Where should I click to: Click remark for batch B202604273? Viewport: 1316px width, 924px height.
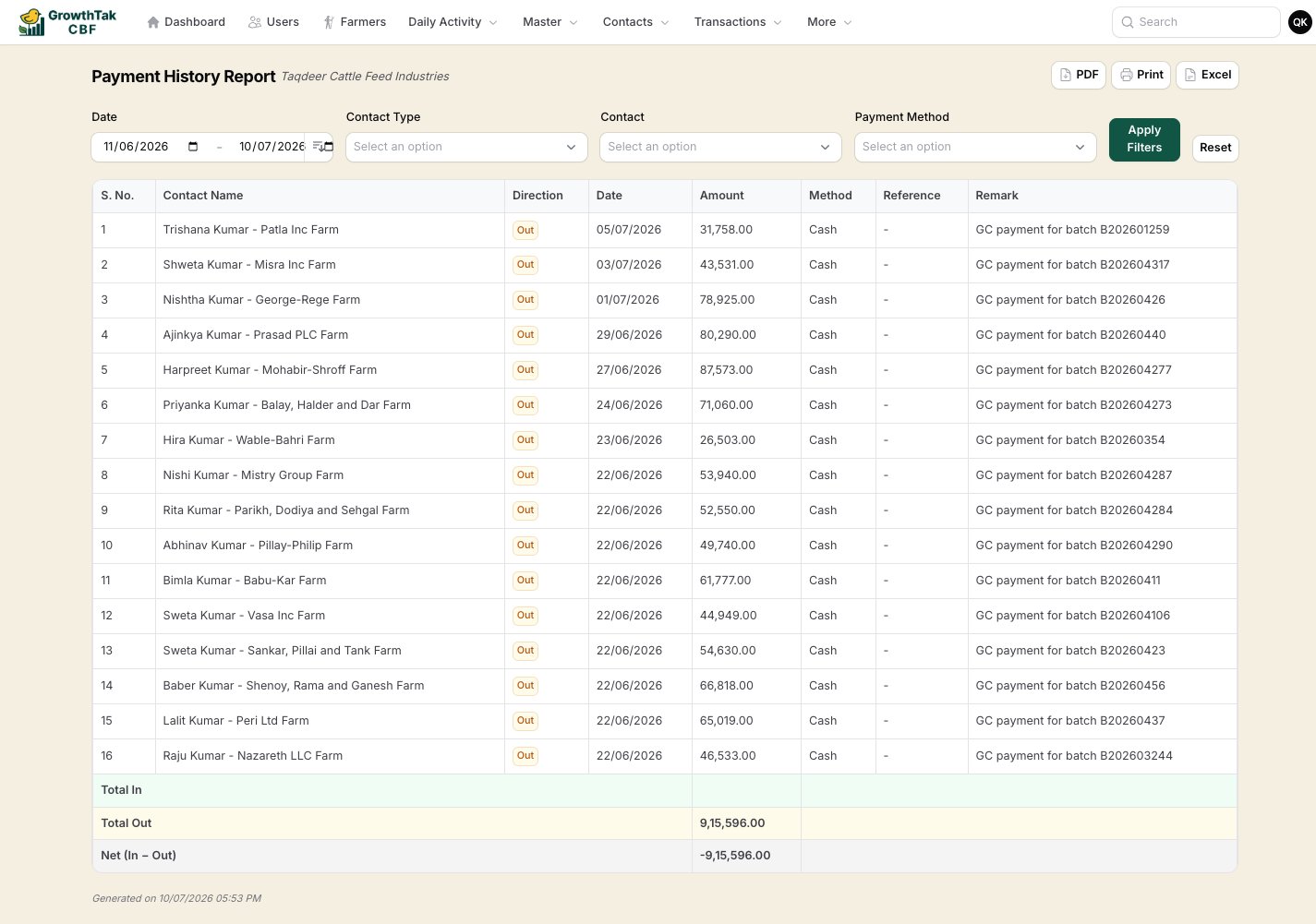pyautogui.click(x=1074, y=405)
